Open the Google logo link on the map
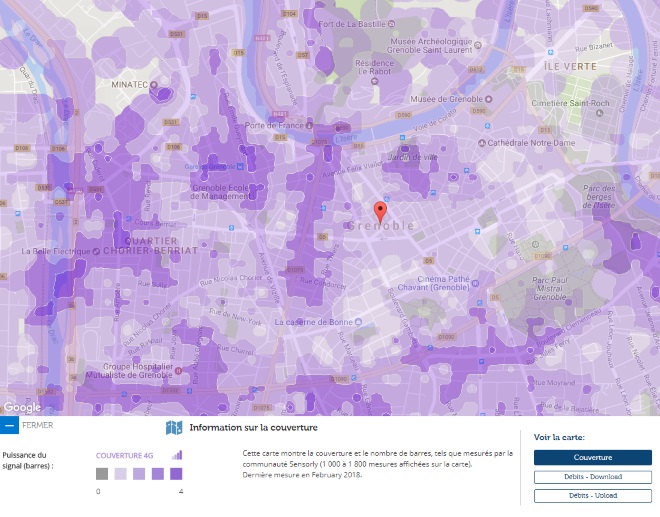Screen dimensions: 660x517 22,407
